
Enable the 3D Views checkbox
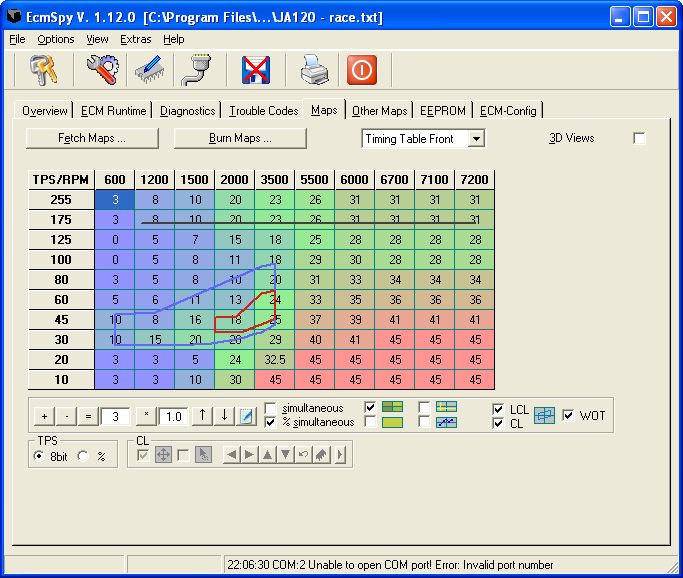point(640,138)
